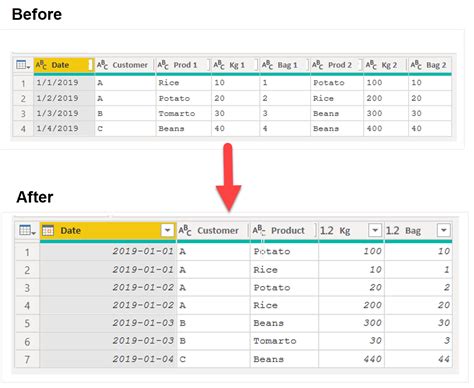474x388 pixels.
Task: Click the cell 1/1/2019 in Before table
Action: click(64, 83)
